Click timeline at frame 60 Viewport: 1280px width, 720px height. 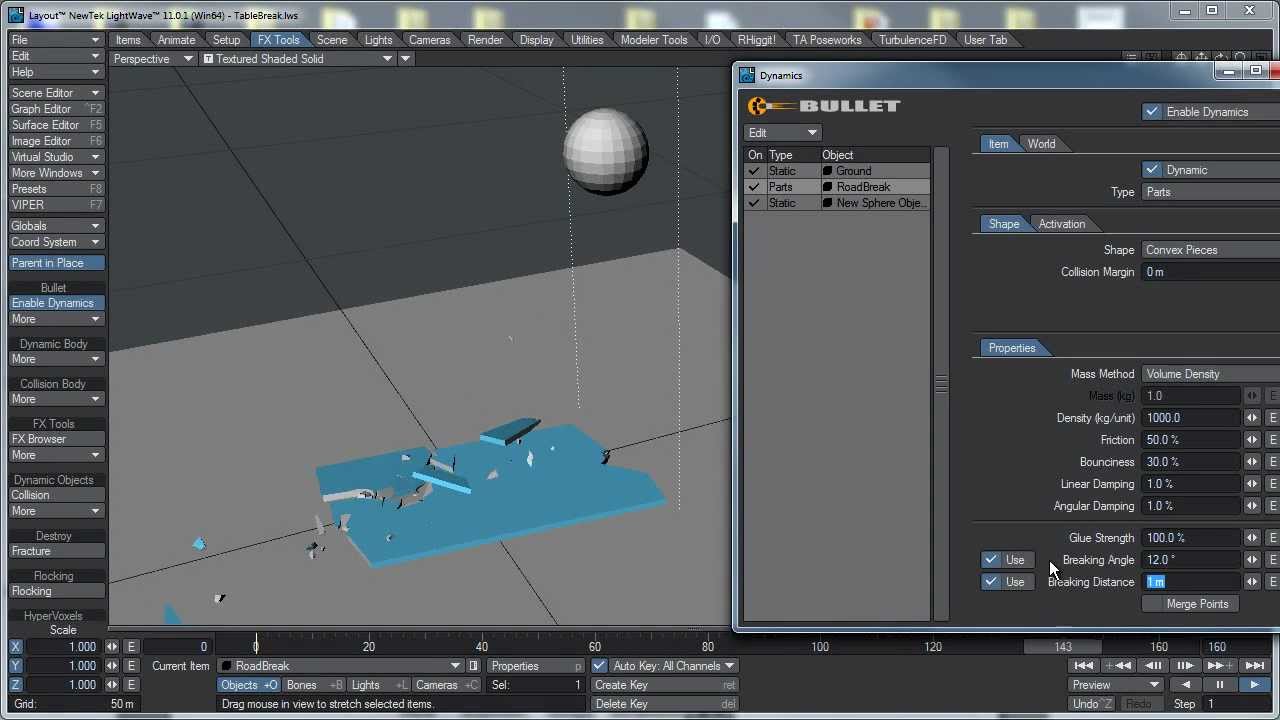click(595, 647)
